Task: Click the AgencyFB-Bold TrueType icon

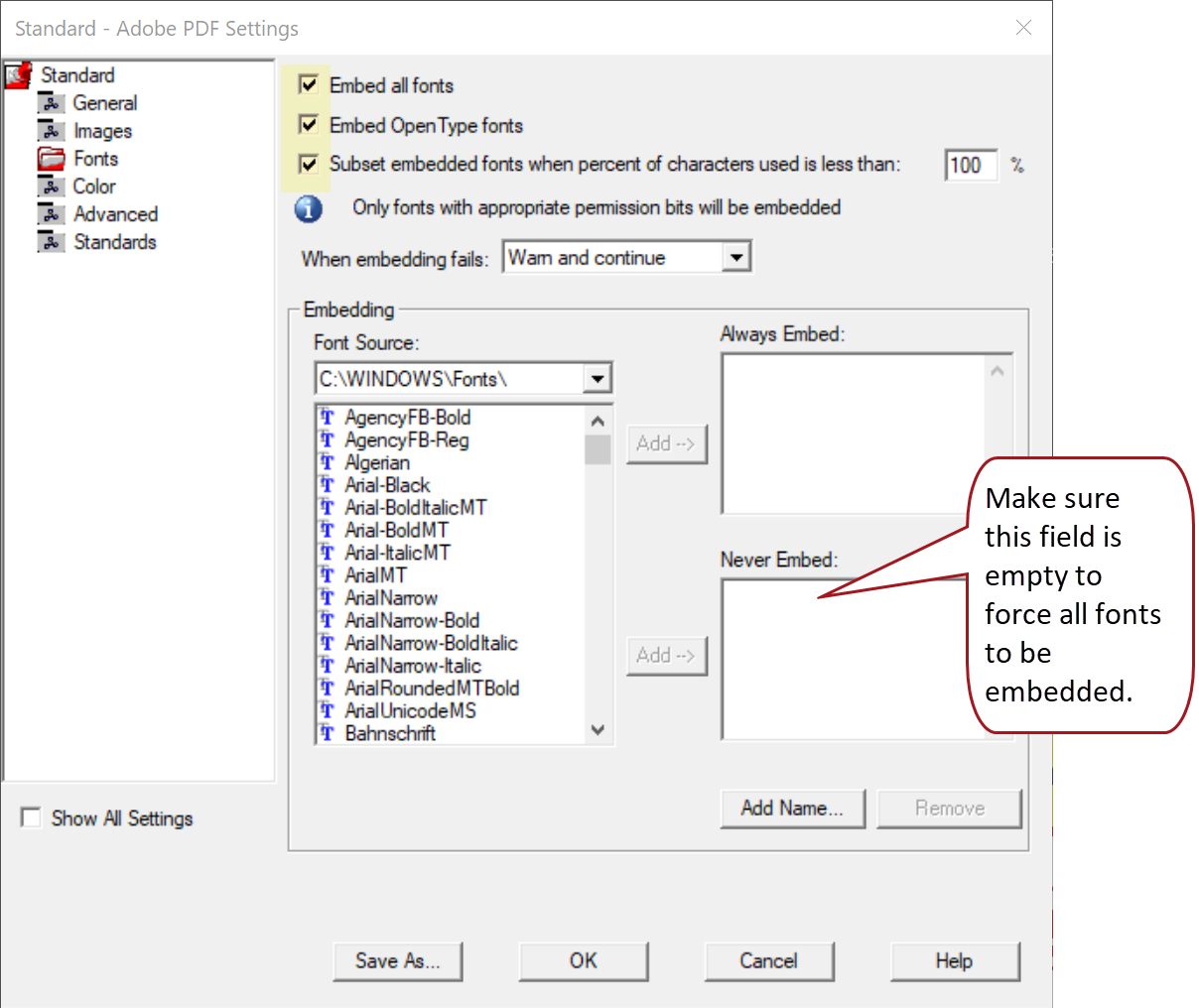Action: [x=328, y=418]
